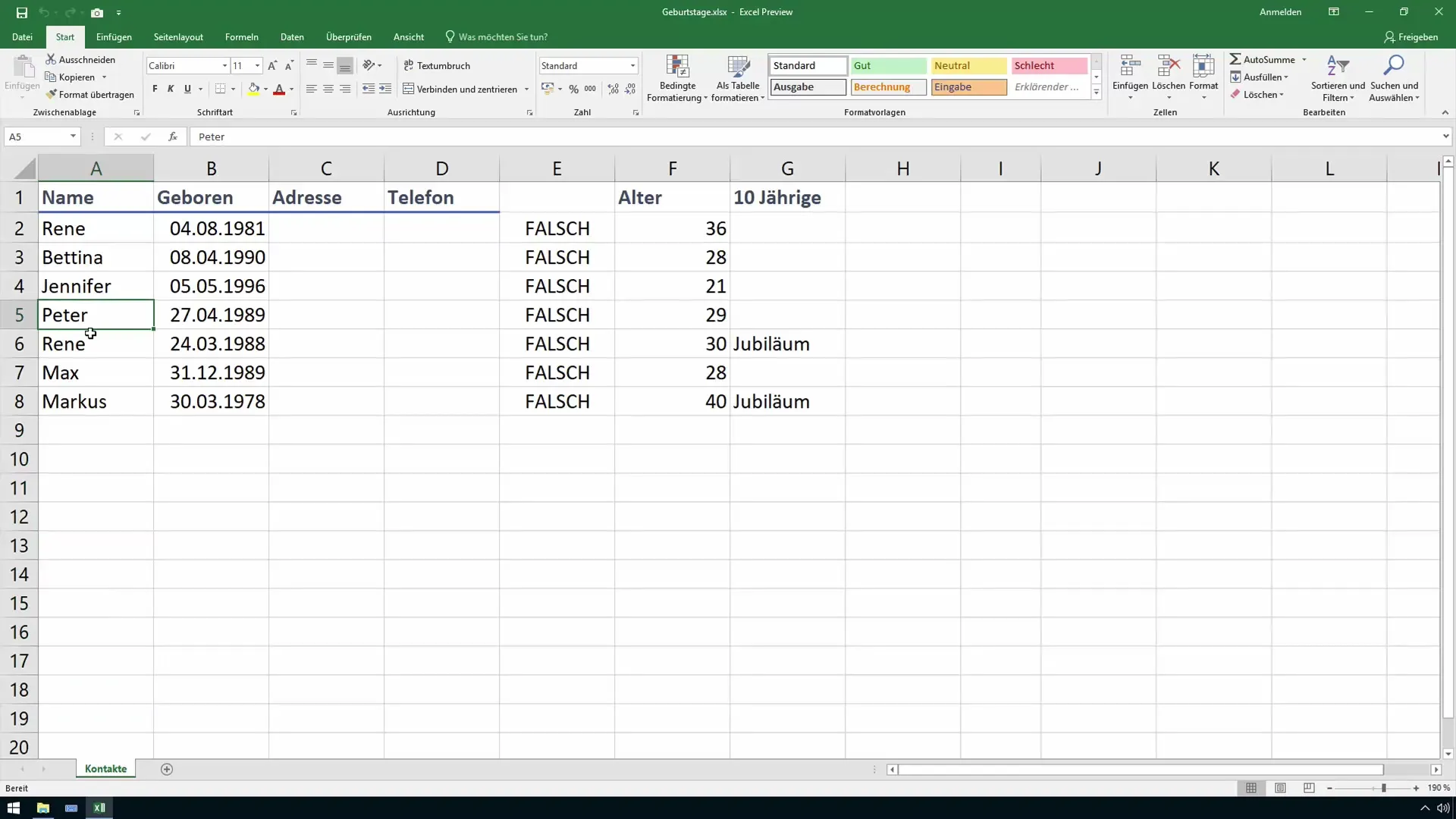
Task: Add a new sheet with plus icon
Action: click(167, 769)
